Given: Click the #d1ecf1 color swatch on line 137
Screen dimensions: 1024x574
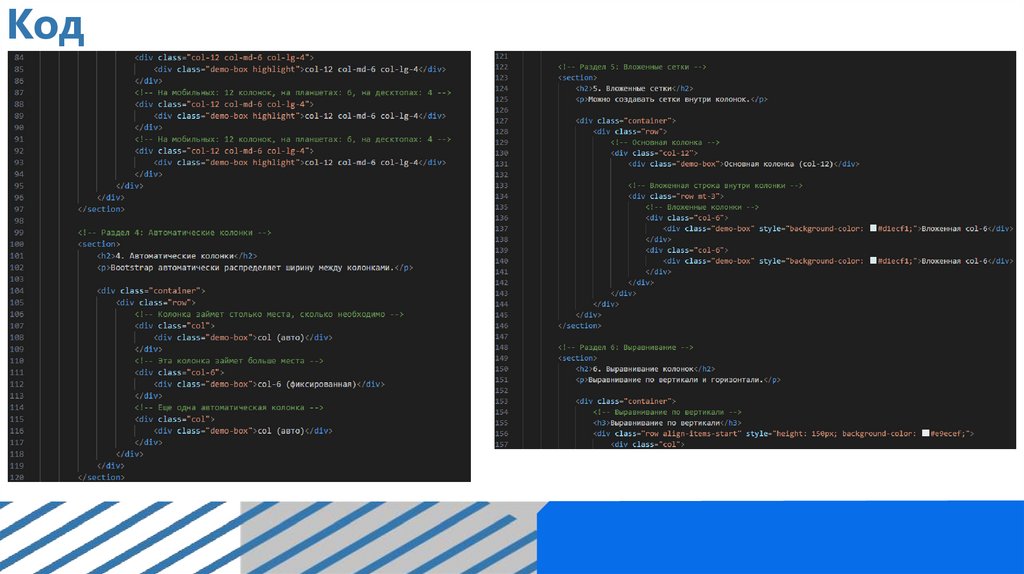Looking at the screenshot, I should click(x=873, y=229).
